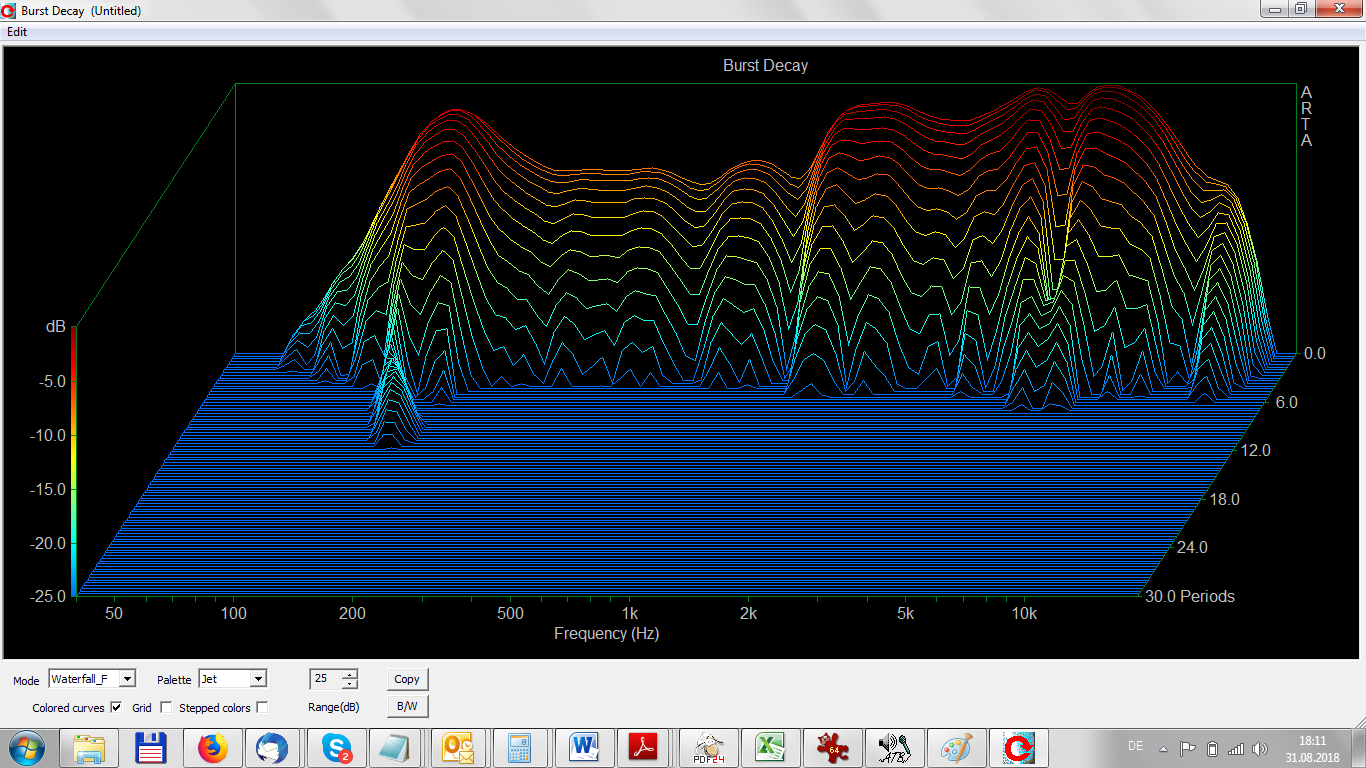Uncheck the Colored curves checkbox

[x=116, y=708]
